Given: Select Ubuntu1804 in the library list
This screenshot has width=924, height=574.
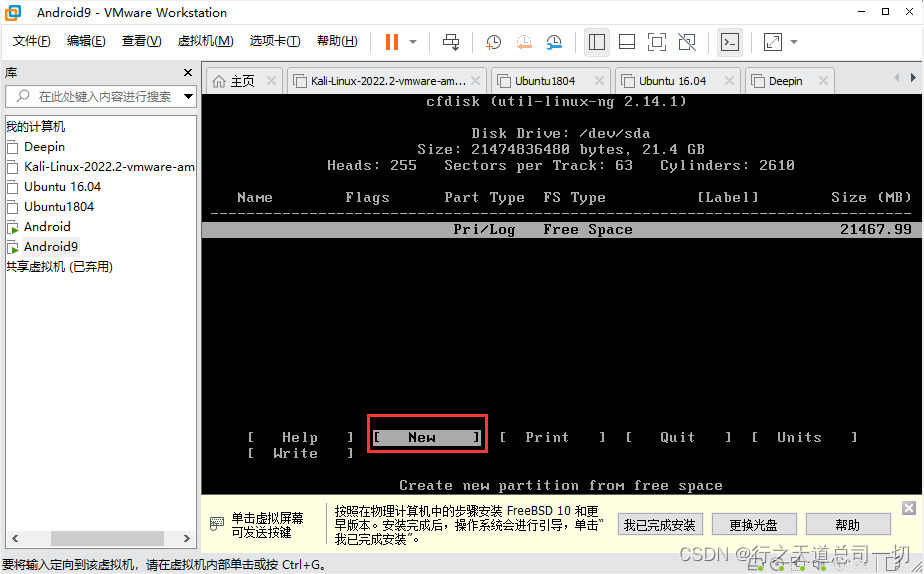Looking at the screenshot, I should point(58,207).
